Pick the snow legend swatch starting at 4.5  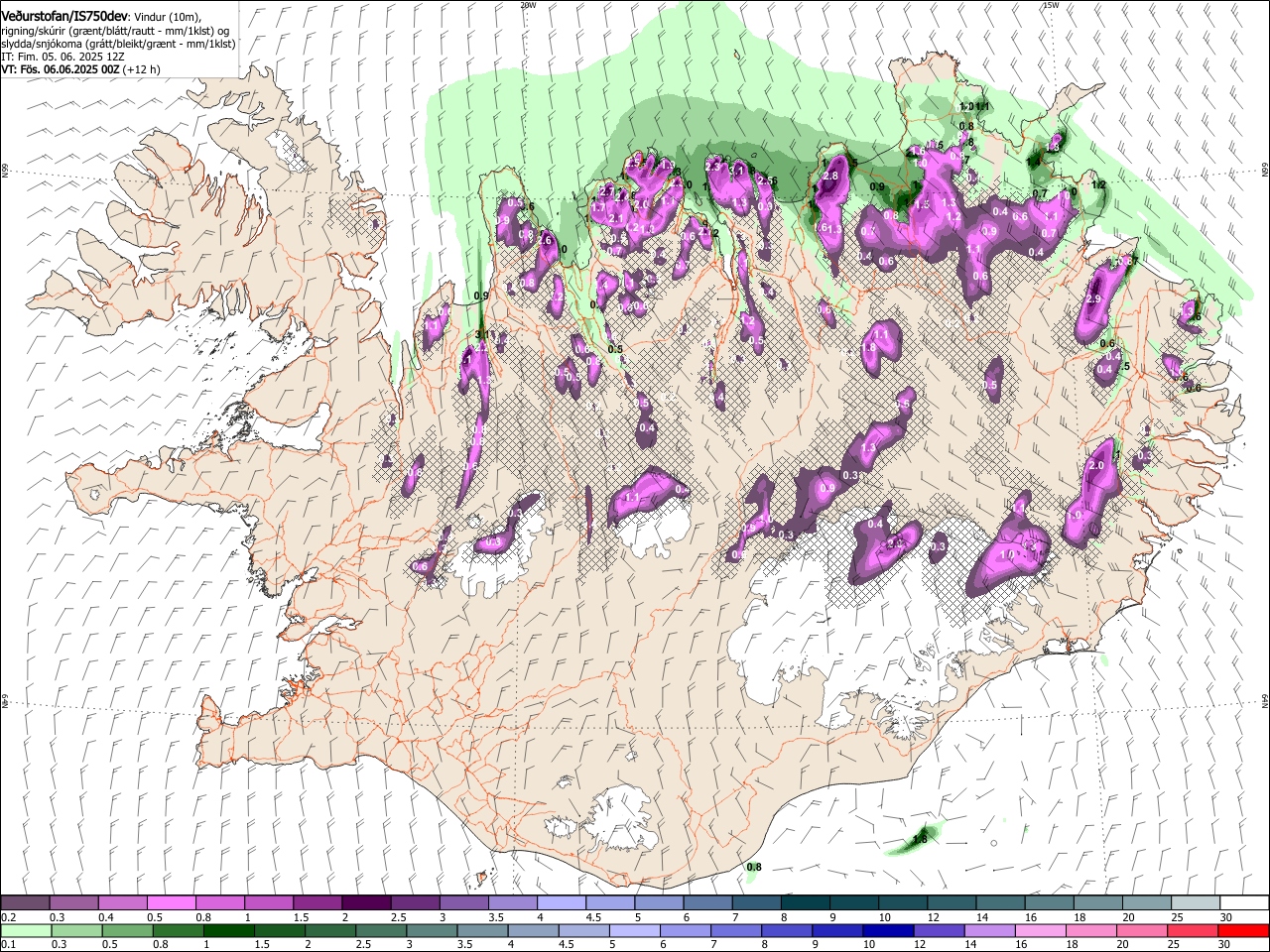click(611, 902)
